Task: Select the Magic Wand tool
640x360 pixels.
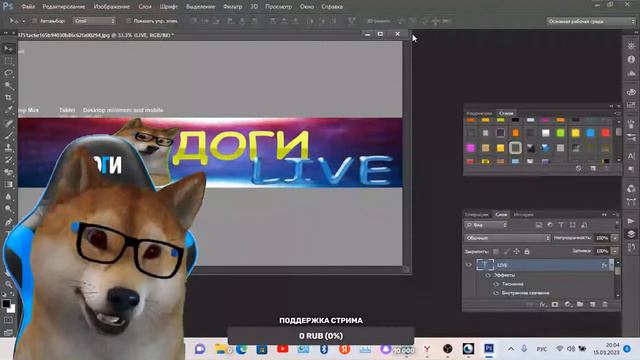Action: 9,85
